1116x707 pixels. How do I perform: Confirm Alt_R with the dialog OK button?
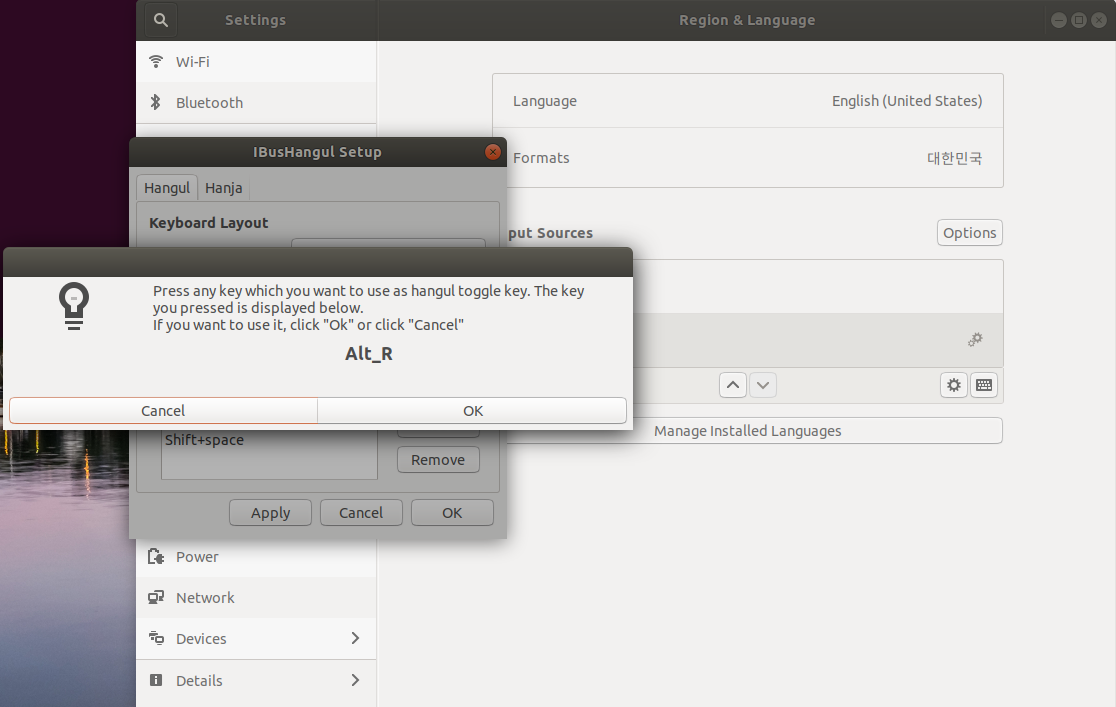473,411
